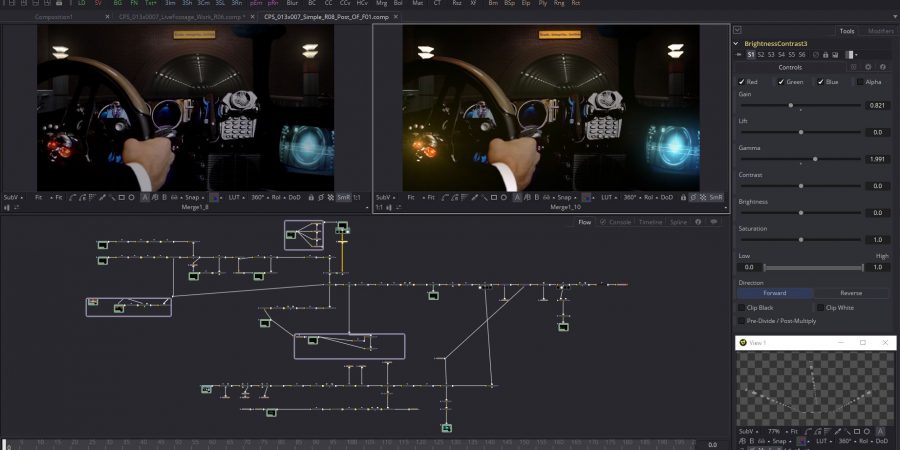Enable the Clip Black checkbox
900x450 pixels.
[x=741, y=307]
